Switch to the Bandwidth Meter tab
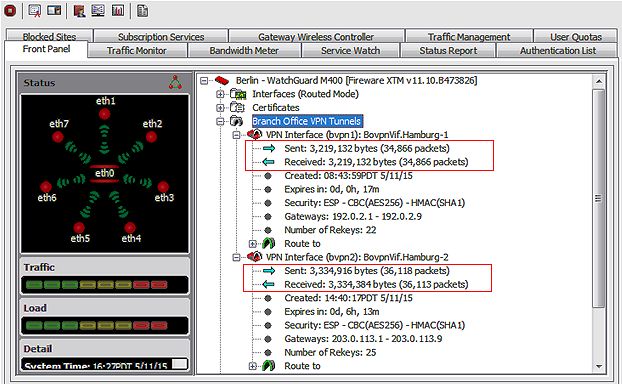The height and width of the screenshot is (384, 622). click(x=244, y=51)
